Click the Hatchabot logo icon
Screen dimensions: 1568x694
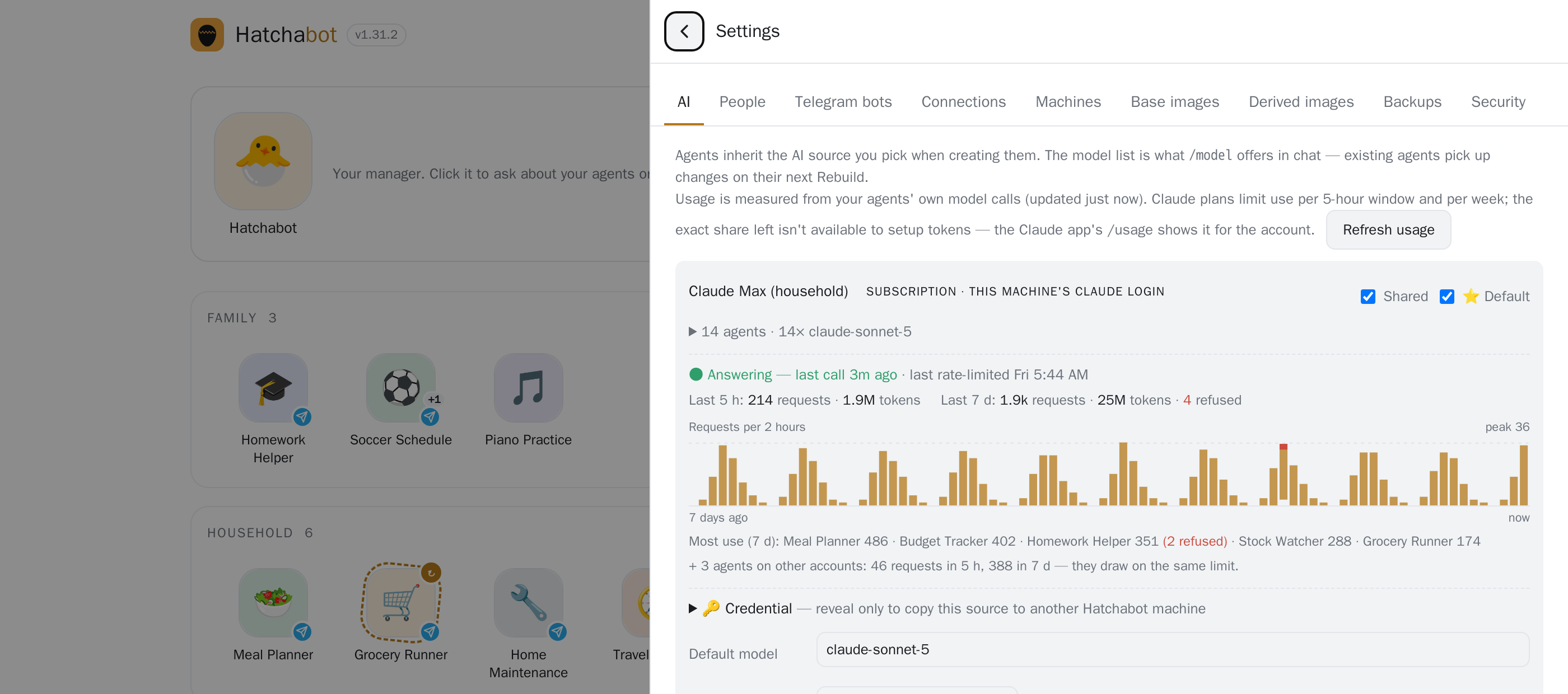point(207,35)
